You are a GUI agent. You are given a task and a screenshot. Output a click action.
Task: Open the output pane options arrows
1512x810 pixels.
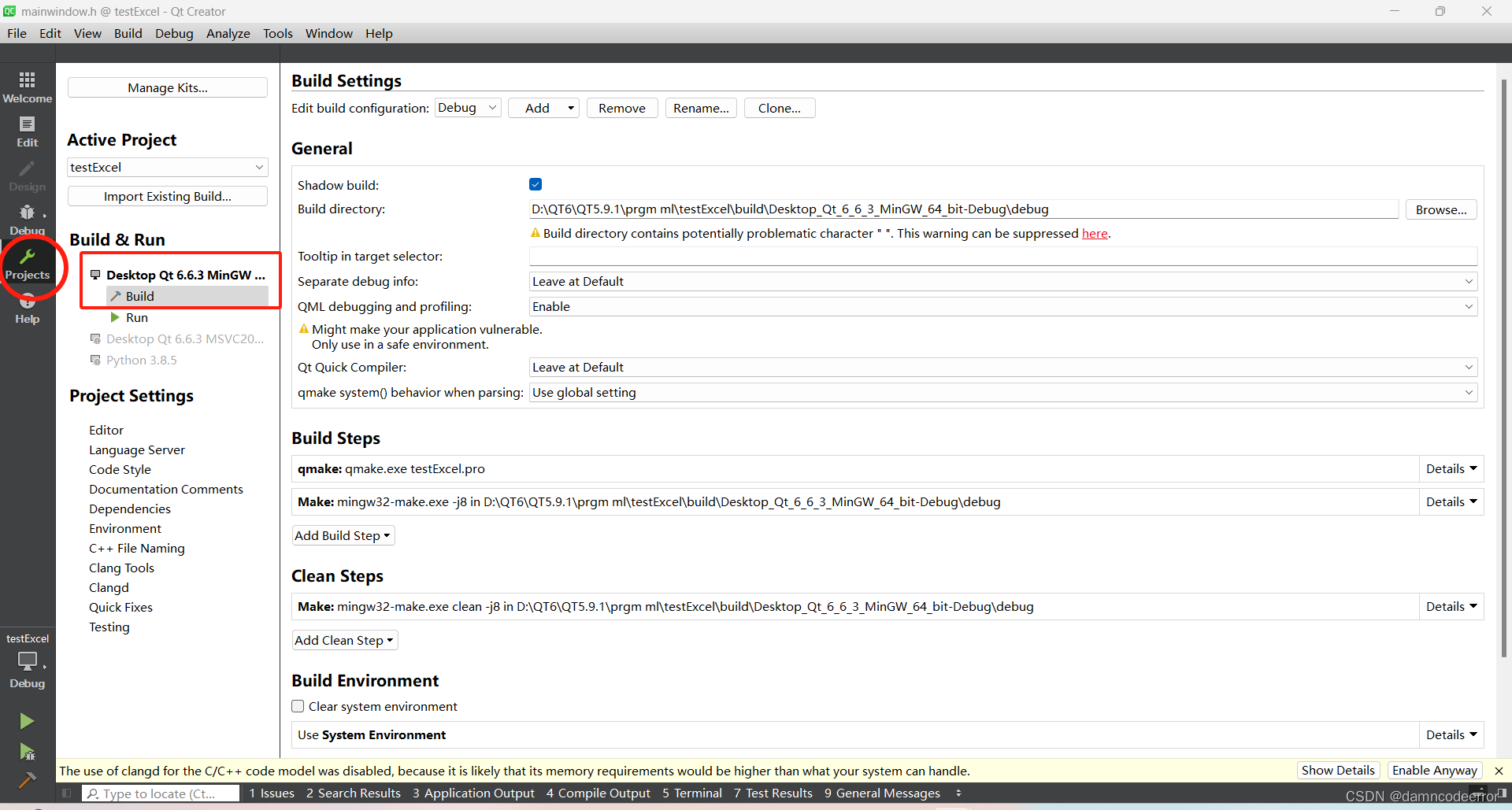tap(958, 793)
